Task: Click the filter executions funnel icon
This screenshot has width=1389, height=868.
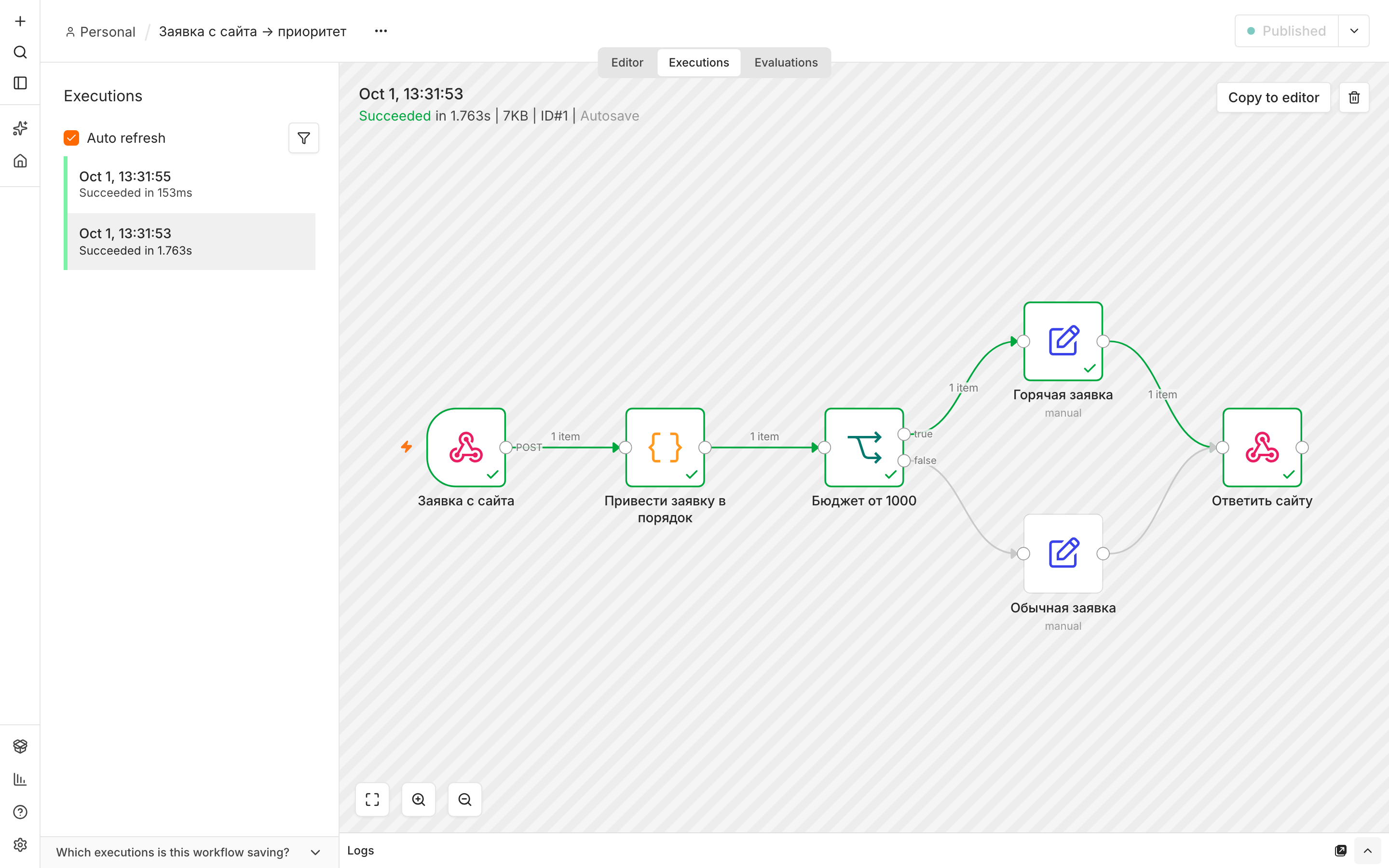Action: click(x=304, y=138)
